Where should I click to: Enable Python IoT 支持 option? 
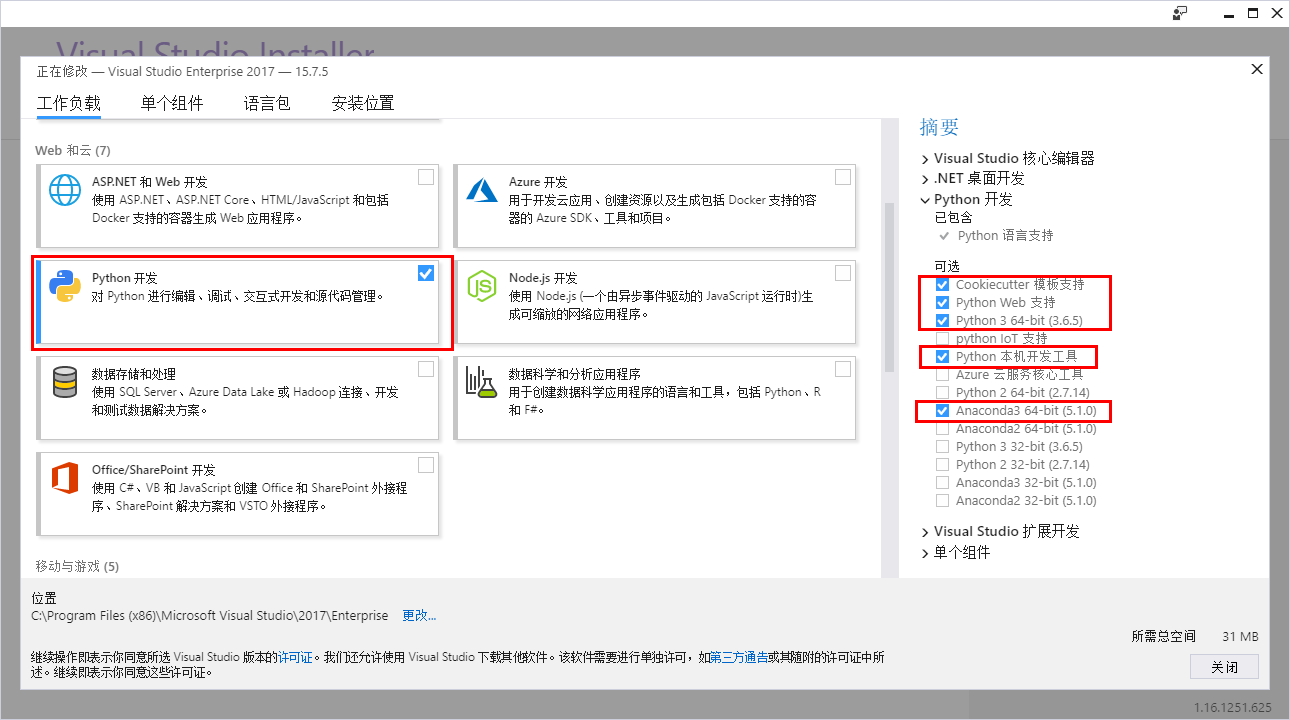tap(942, 339)
